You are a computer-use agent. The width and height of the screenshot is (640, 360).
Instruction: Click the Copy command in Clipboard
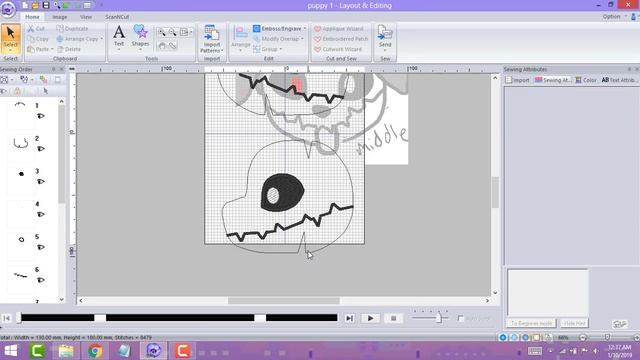(38, 39)
